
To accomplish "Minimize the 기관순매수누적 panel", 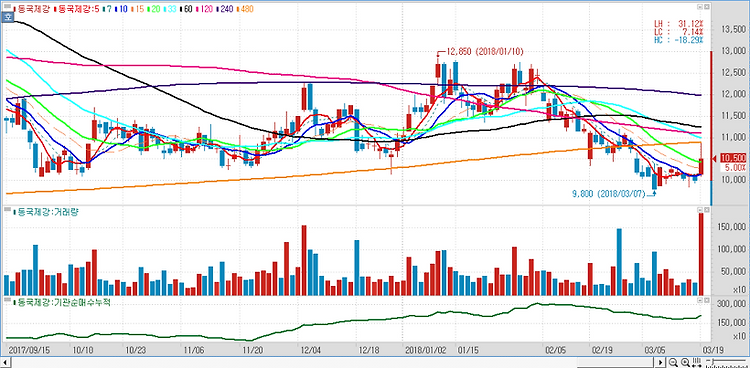I will tap(700, 301).
